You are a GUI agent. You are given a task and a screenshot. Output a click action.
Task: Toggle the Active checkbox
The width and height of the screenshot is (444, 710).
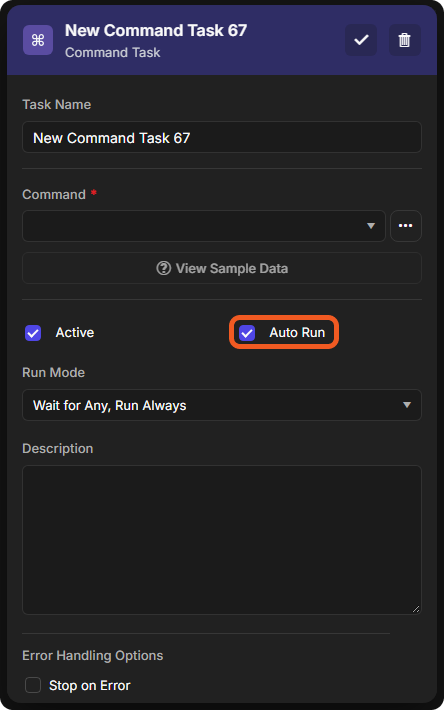(x=33, y=333)
